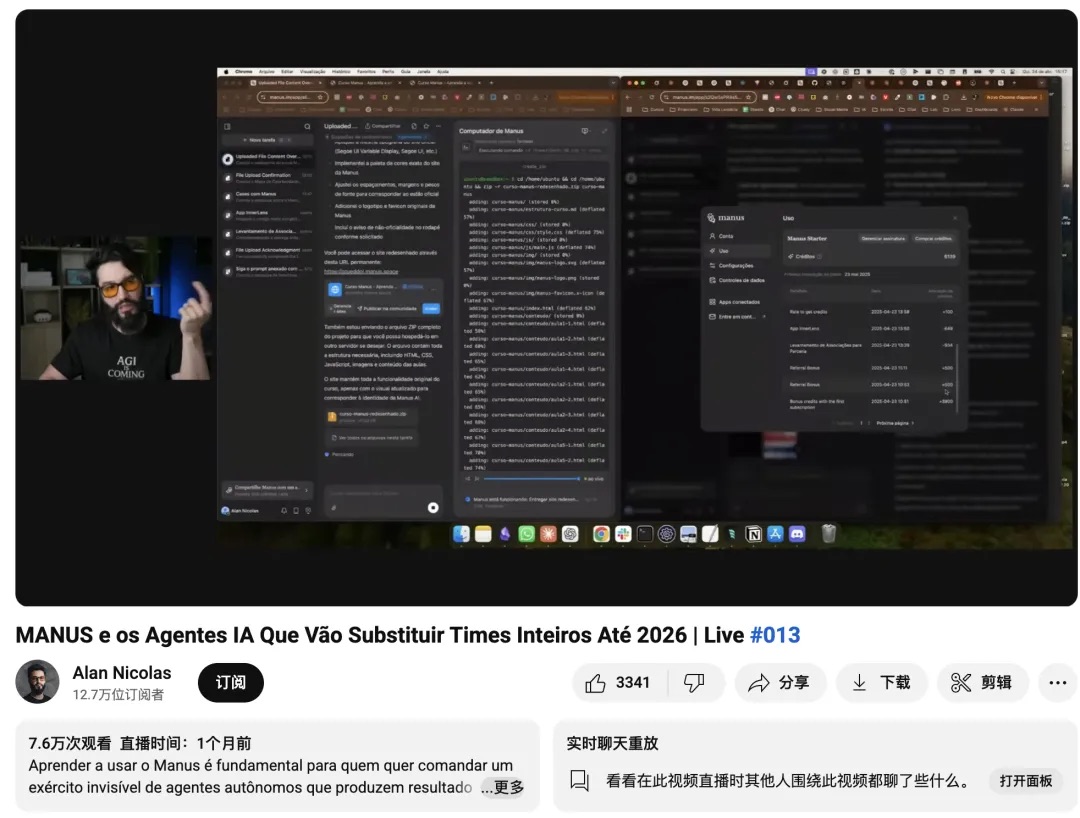Click the App Store icon in the recorded dock
1080x818 pixels.
coord(776,534)
